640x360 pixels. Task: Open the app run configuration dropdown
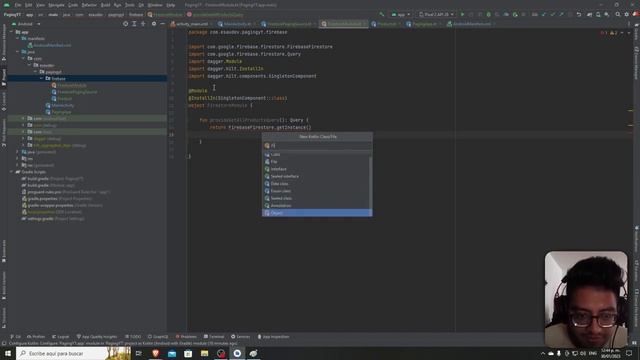coord(401,14)
